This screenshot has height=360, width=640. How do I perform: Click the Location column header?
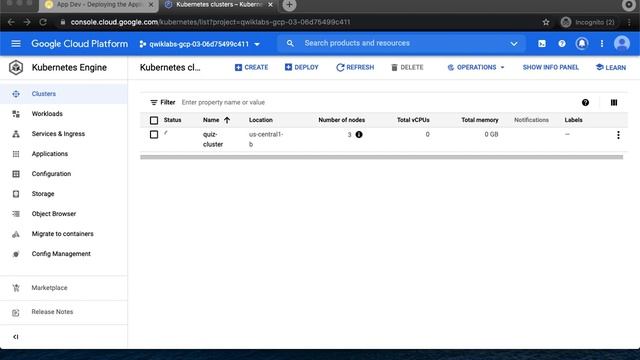pos(260,120)
